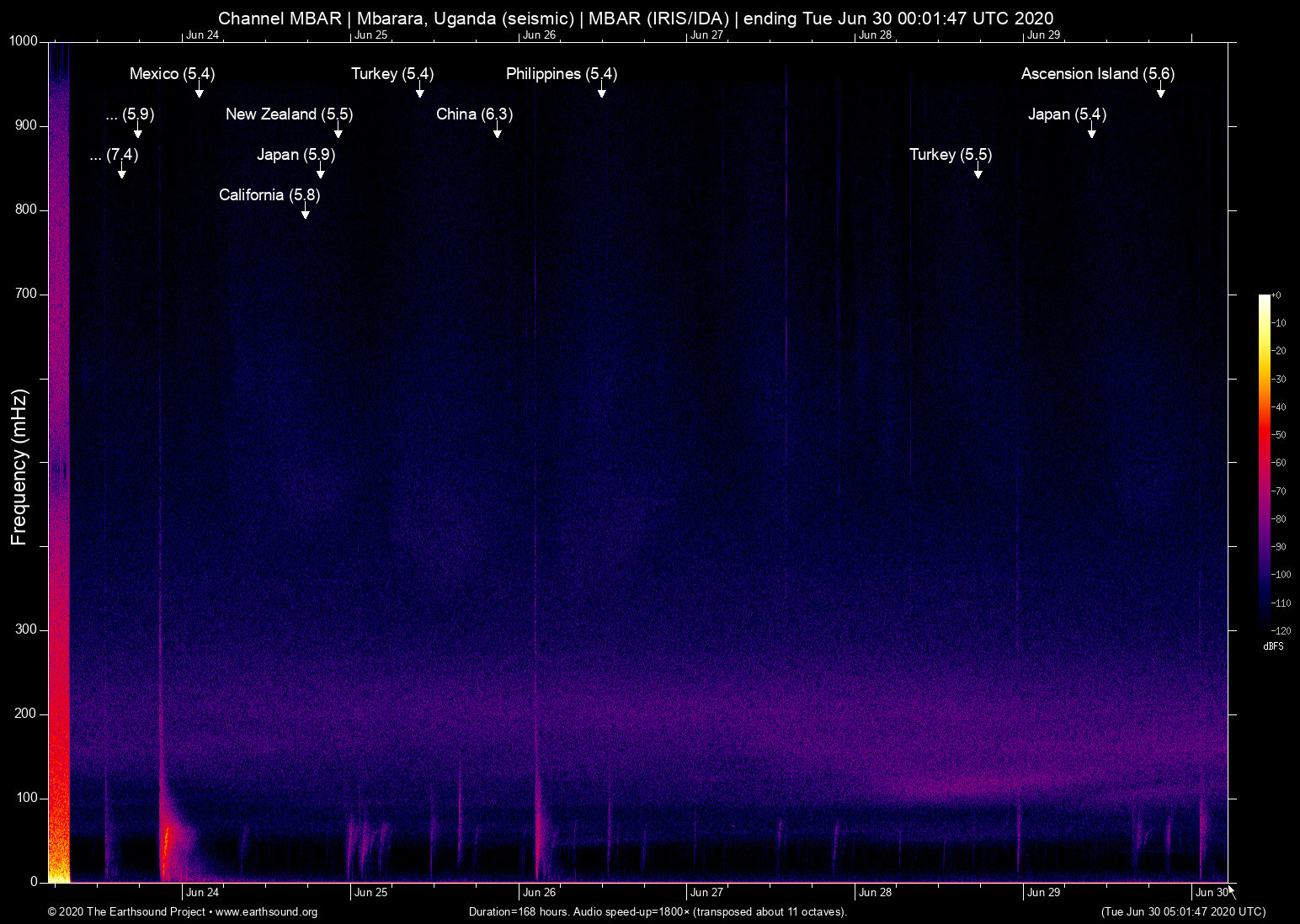
Task: Click the Channel MBAR chart title
Action: tap(636, 18)
